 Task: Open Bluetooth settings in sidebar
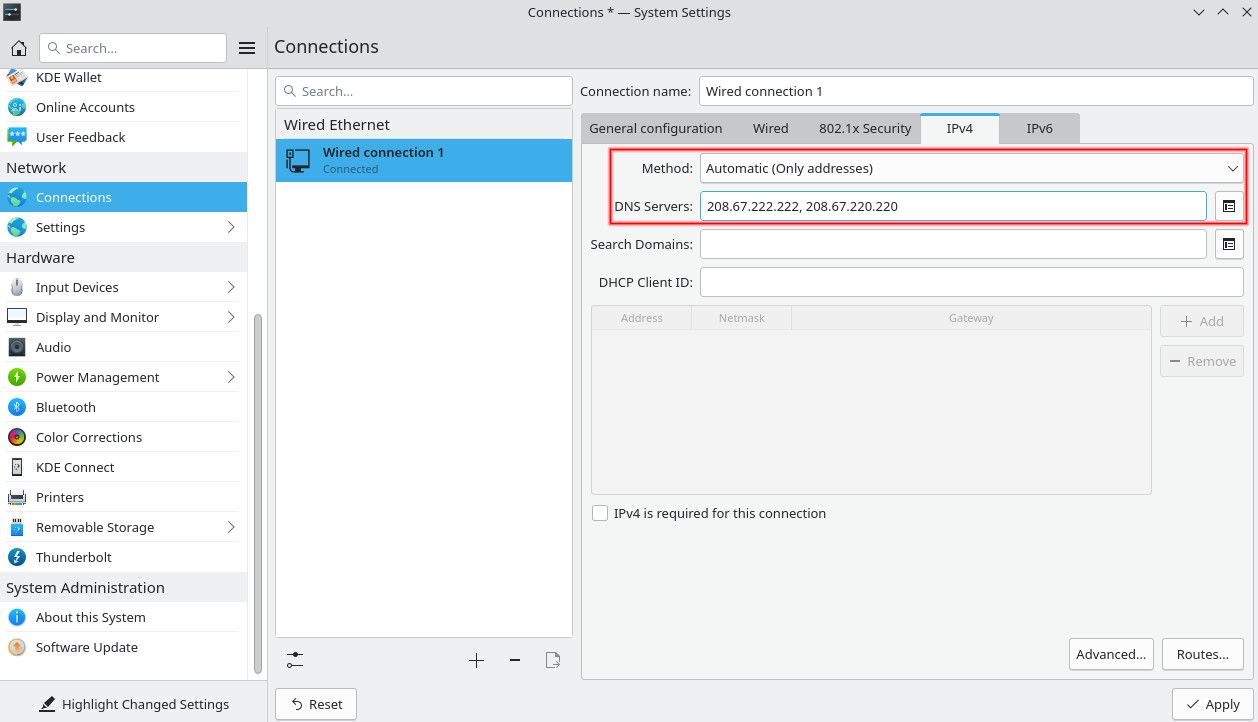[66, 407]
